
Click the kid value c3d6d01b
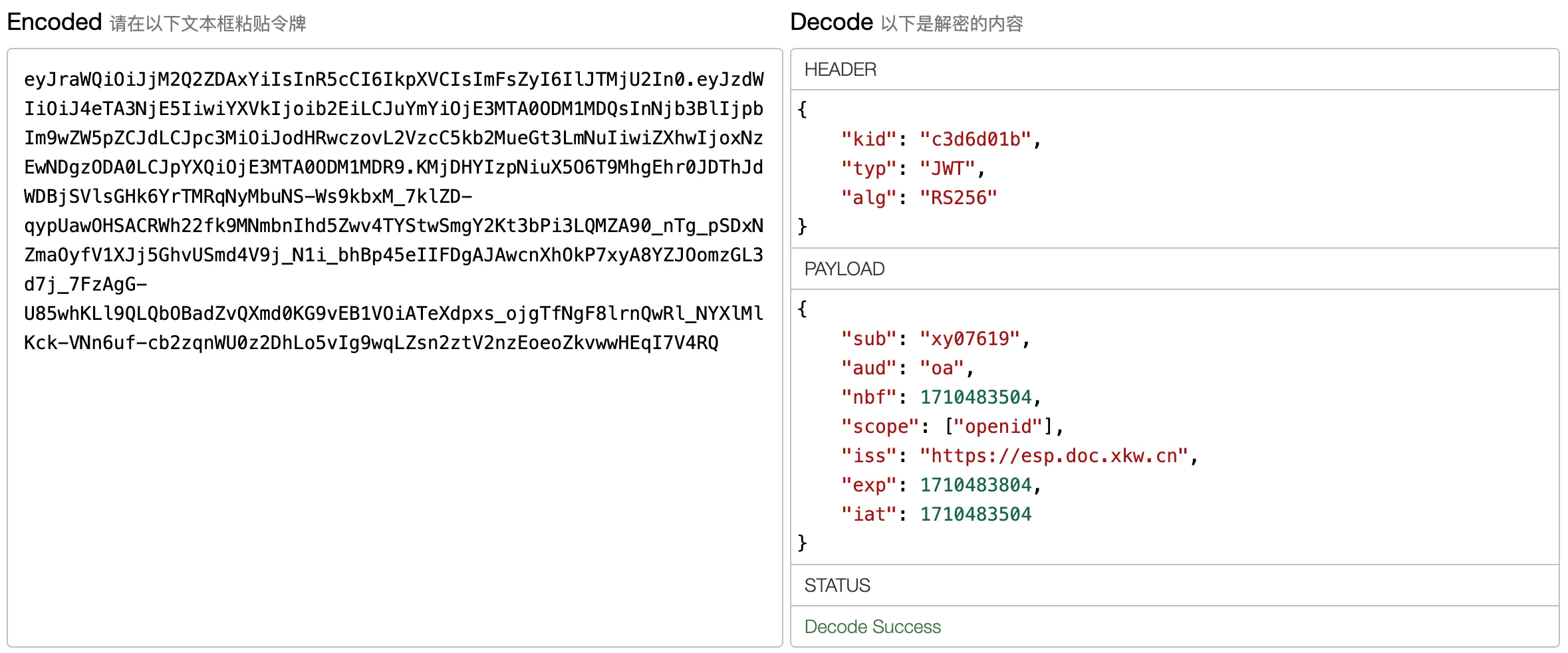(975, 140)
